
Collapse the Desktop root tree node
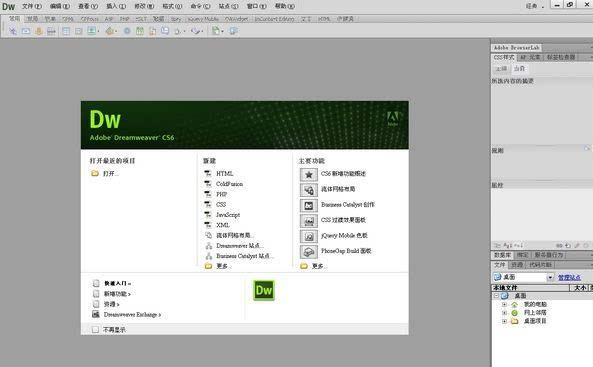click(496, 295)
